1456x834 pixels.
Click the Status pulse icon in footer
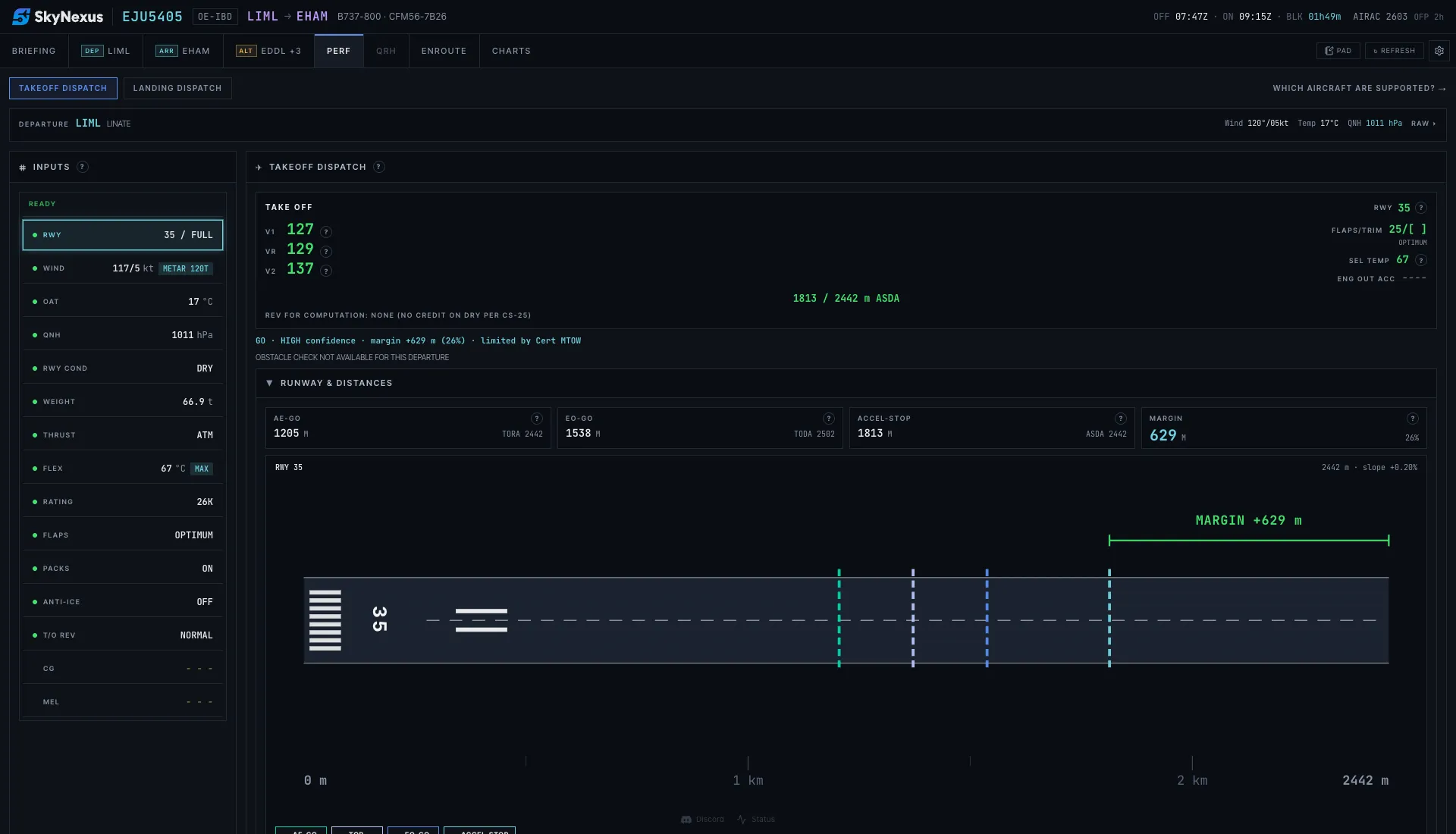(742, 820)
